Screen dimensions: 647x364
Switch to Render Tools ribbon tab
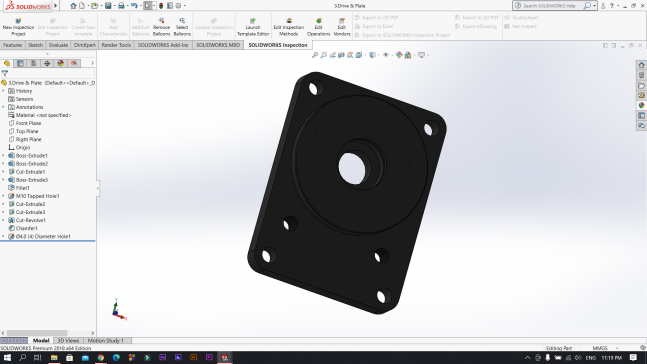[116, 45]
